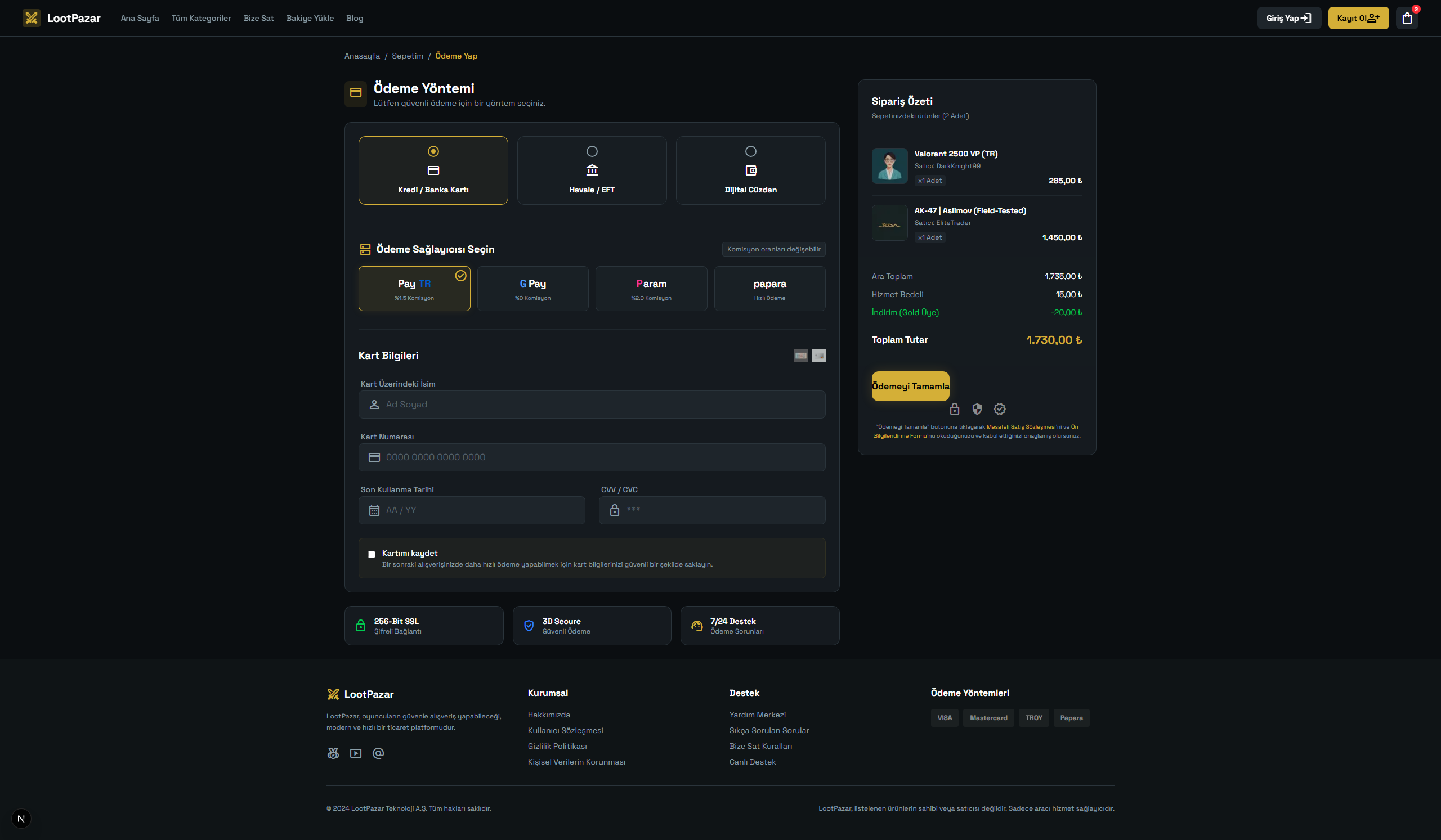
Task: Click the @ social icon in footer
Action: pyautogui.click(x=378, y=753)
